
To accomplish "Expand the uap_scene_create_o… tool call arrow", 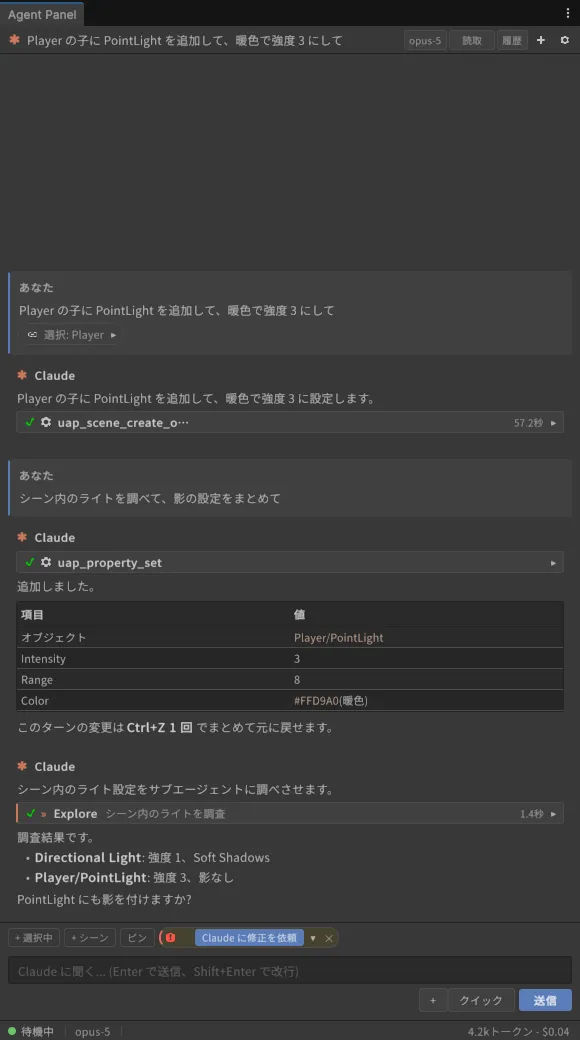I will pyautogui.click(x=553, y=423).
